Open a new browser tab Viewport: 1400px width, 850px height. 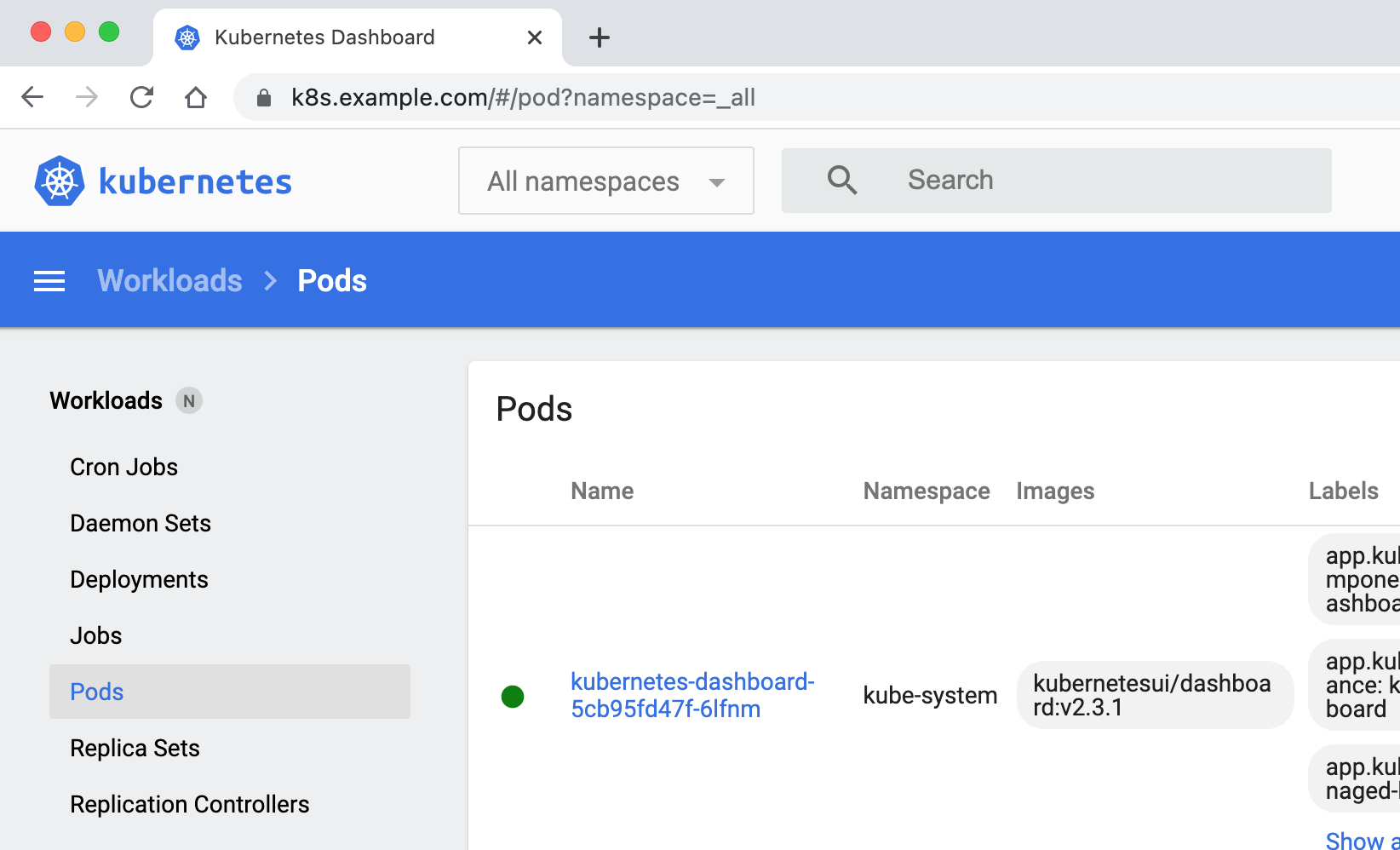tap(600, 37)
